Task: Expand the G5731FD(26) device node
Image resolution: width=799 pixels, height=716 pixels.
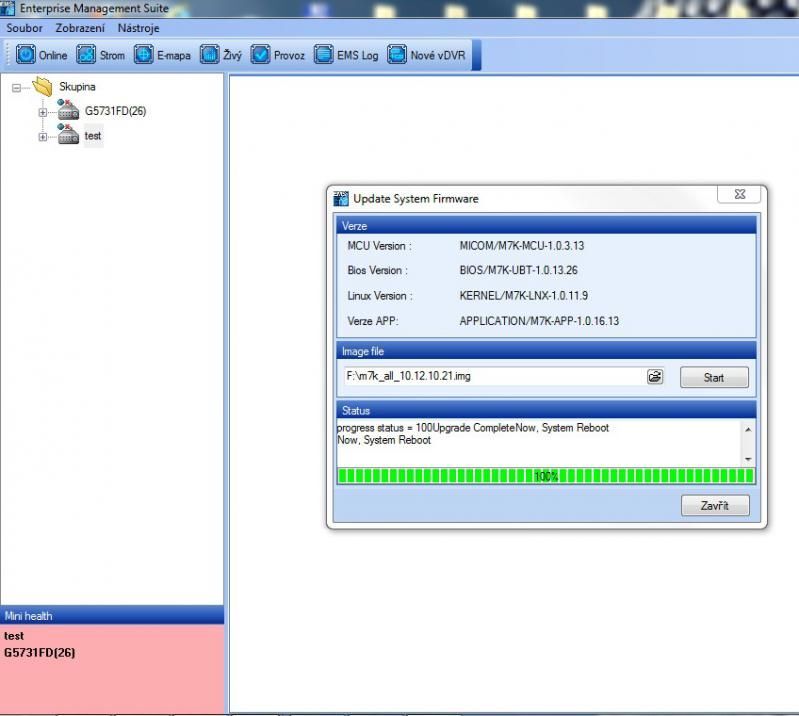Action: click(x=42, y=111)
